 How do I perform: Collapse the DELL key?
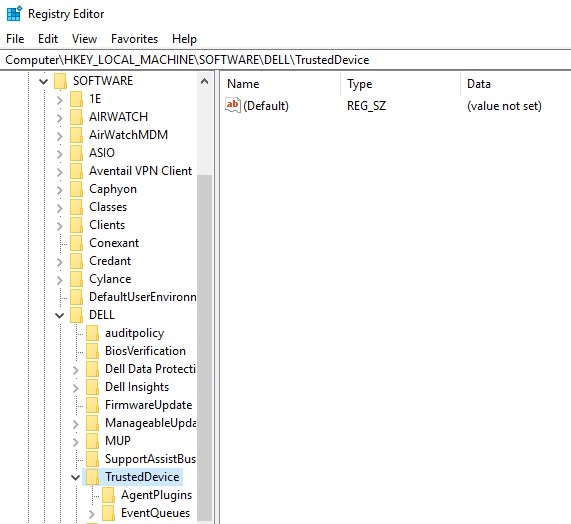click(59, 315)
